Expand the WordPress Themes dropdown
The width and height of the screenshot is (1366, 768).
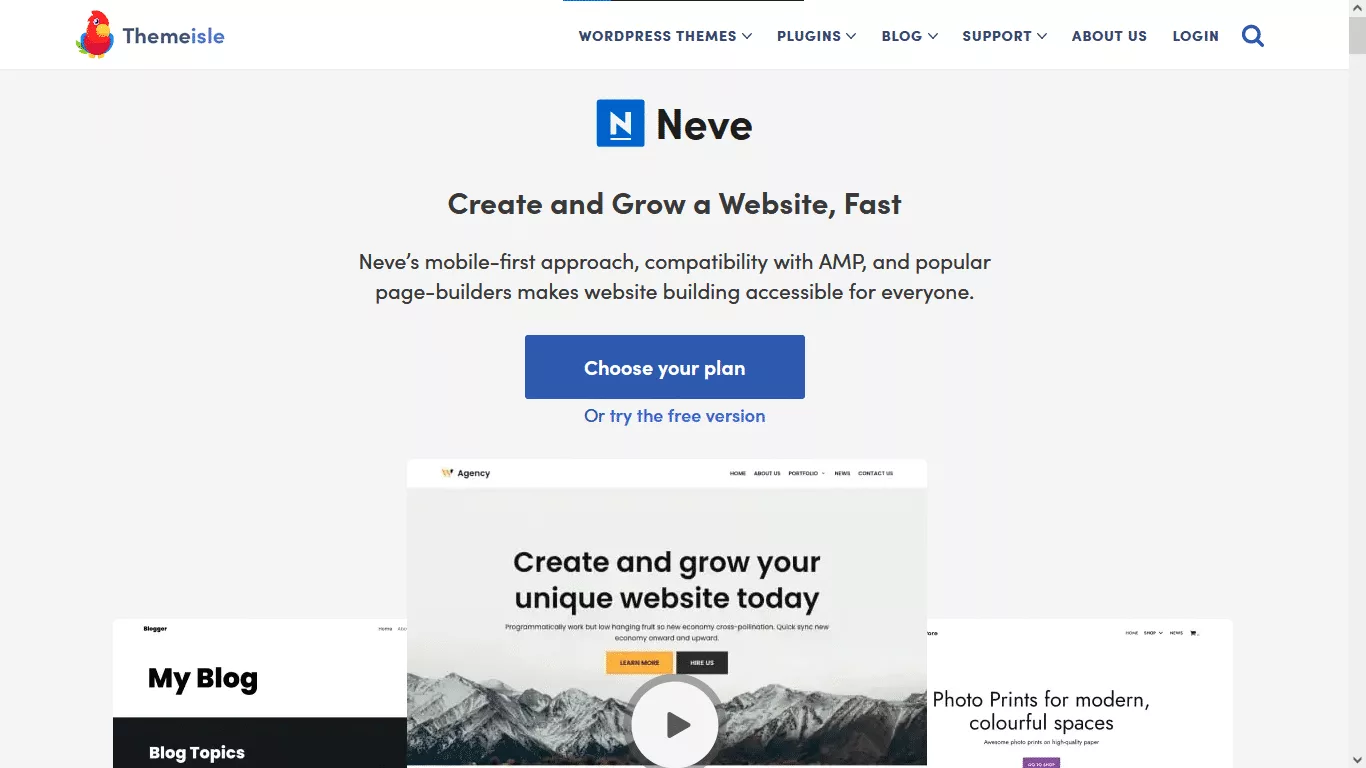[665, 36]
